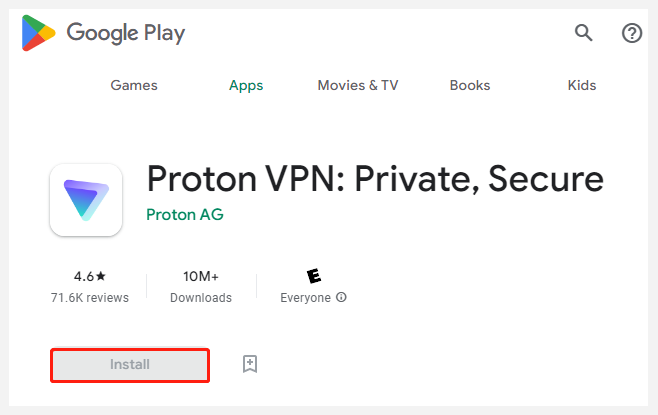Open the Books tab
This screenshot has width=658, height=415.
pos(470,85)
